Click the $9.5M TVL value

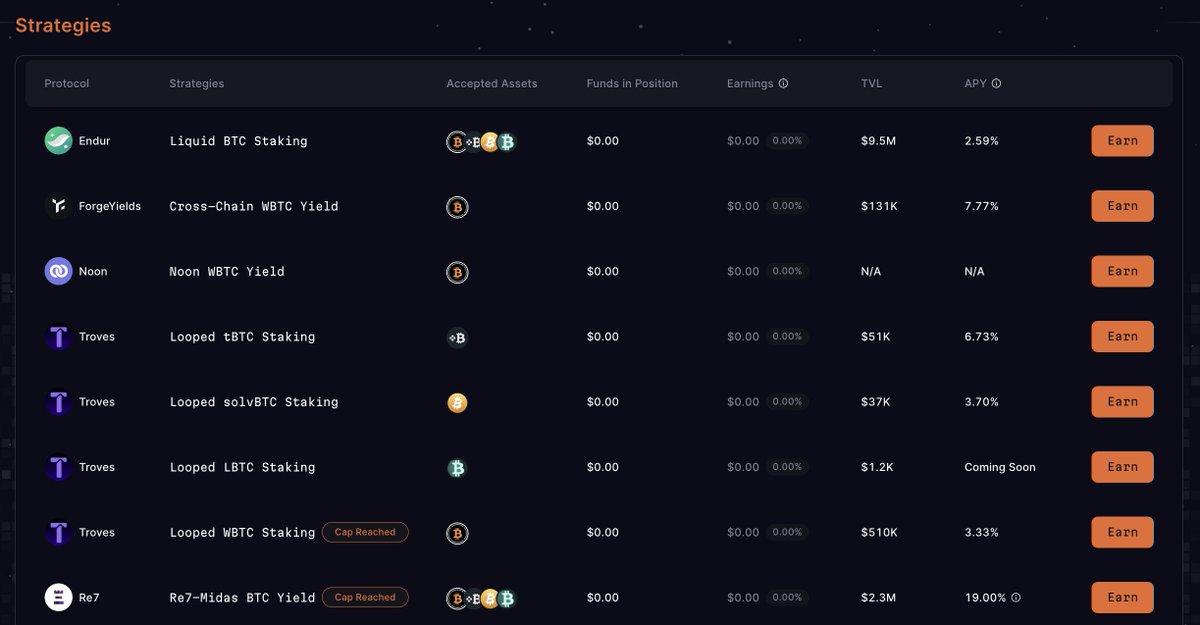tap(878, 141)
